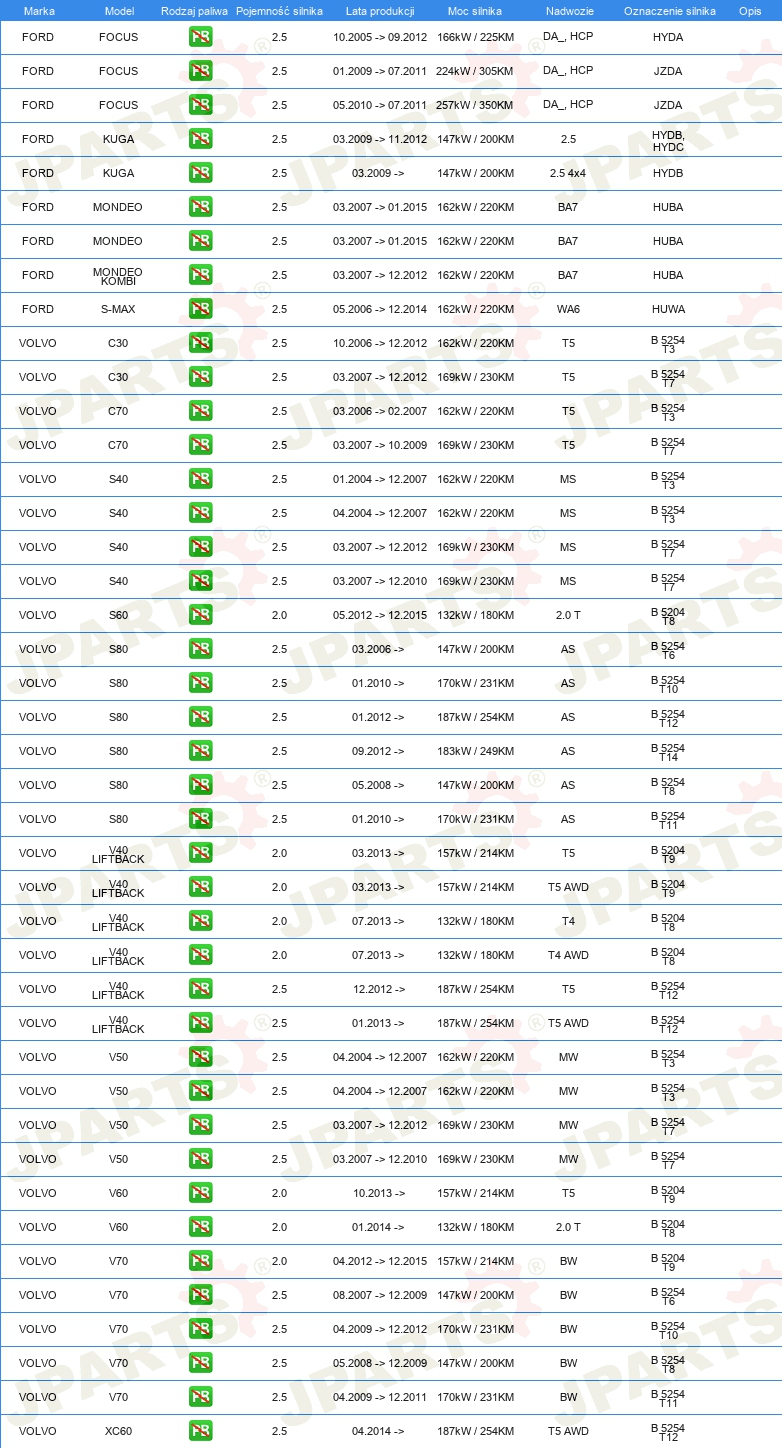This screenshot has width=782, height=1448.
Task: Click the fuel icon in the S80 254KM row
Action: tap(200, 717)
